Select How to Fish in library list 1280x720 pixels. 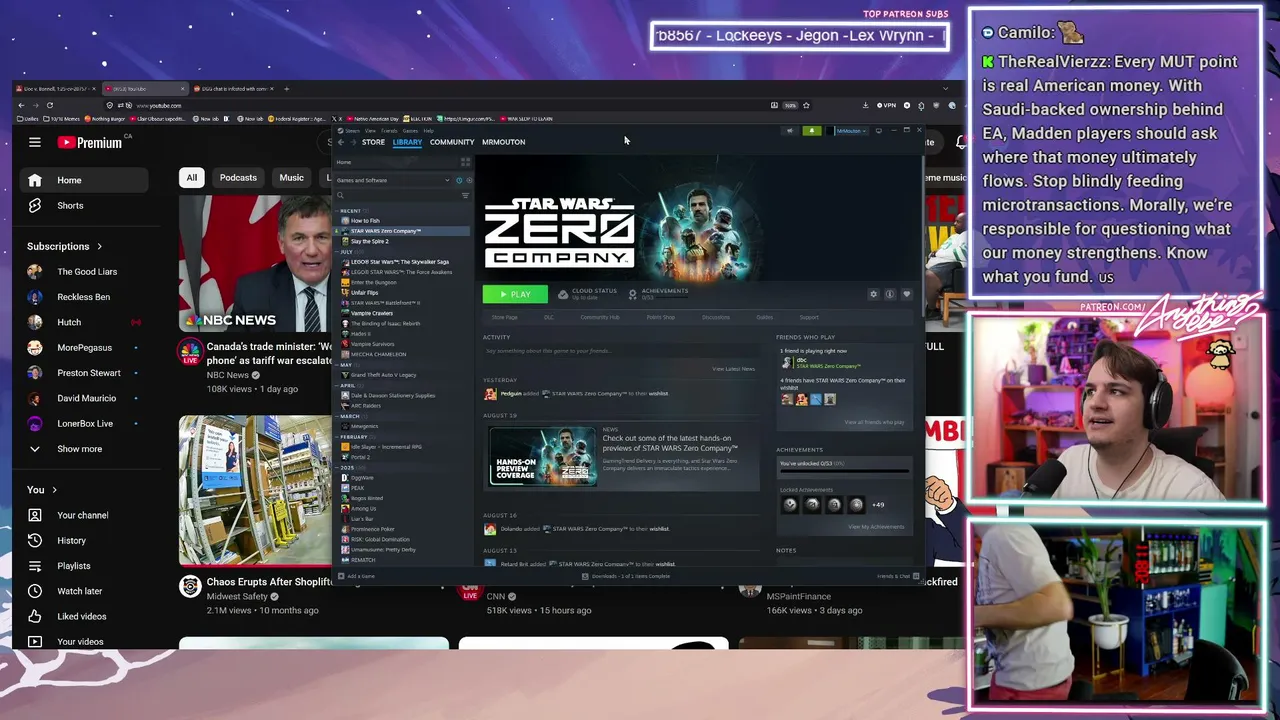365,221
